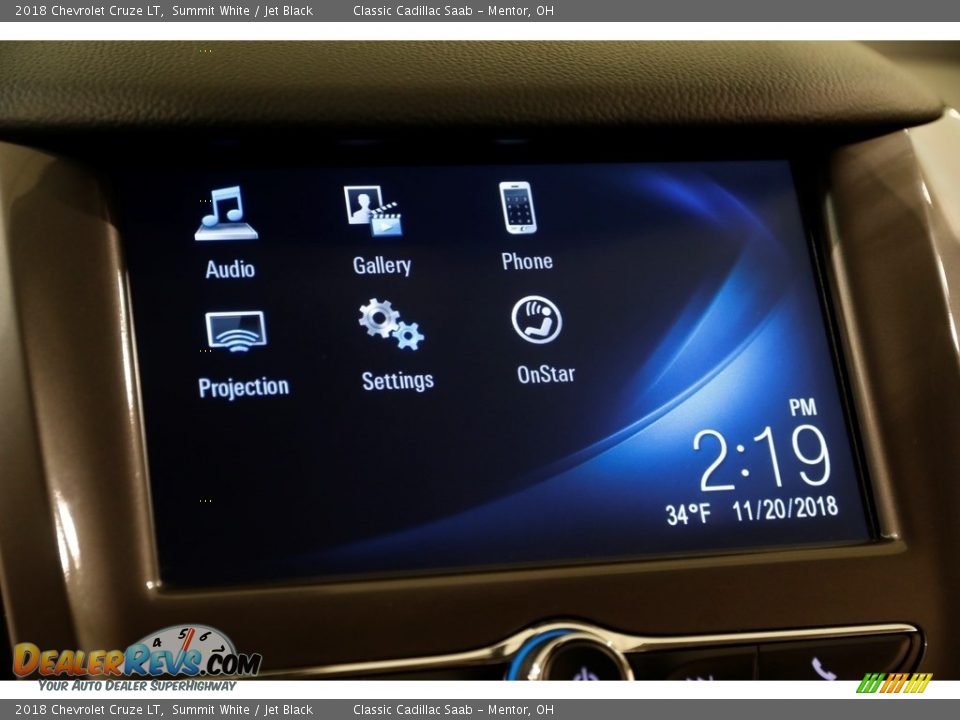Choose the Settings text label

[398, 380]
